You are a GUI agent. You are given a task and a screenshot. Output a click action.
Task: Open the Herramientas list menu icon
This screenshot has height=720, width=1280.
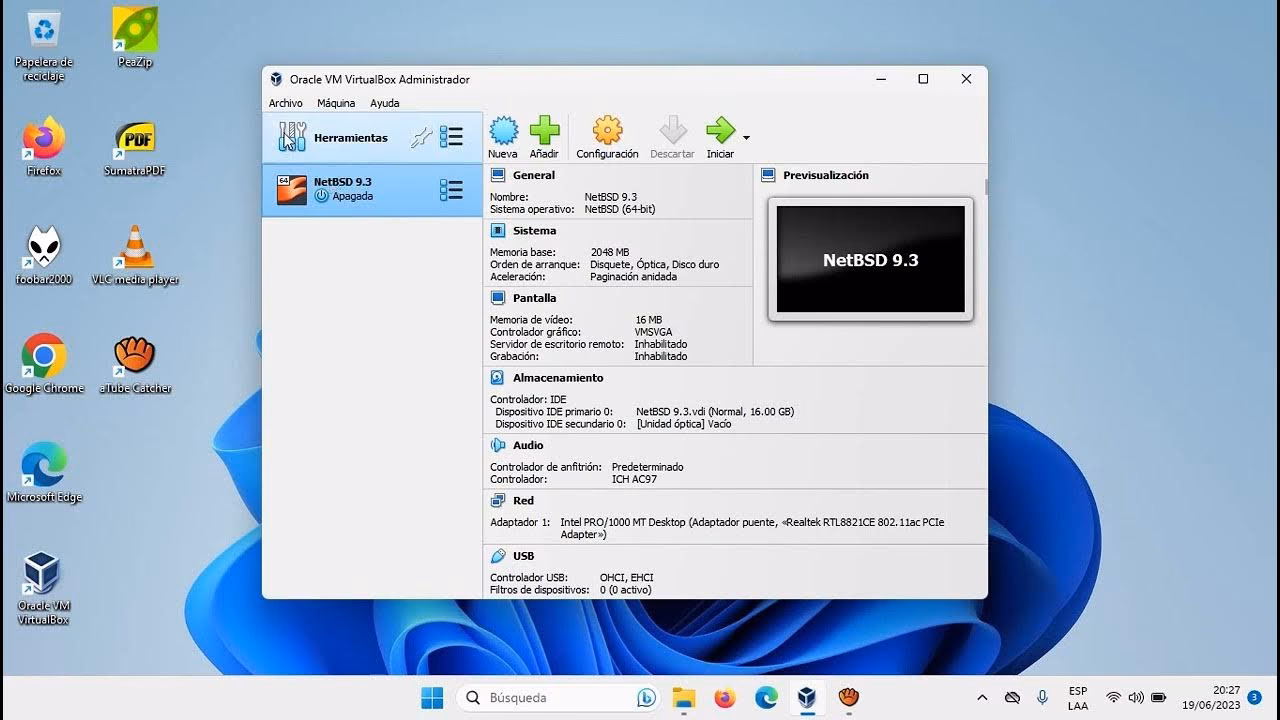pyautogui.click(x=451, y=138)
